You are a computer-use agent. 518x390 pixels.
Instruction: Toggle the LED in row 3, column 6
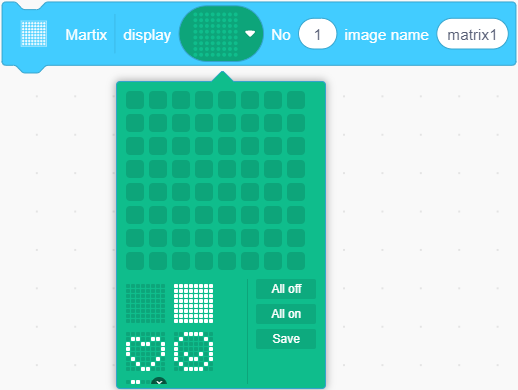(x=250, y=146)
